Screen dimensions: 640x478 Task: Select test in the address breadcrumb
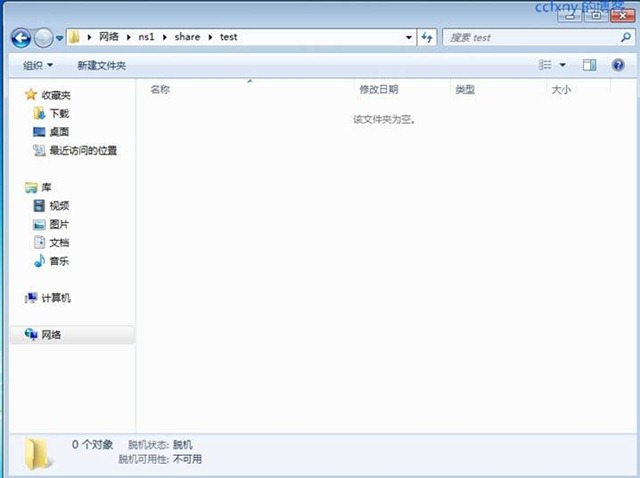pyautogui.click(x=229, y=37)
